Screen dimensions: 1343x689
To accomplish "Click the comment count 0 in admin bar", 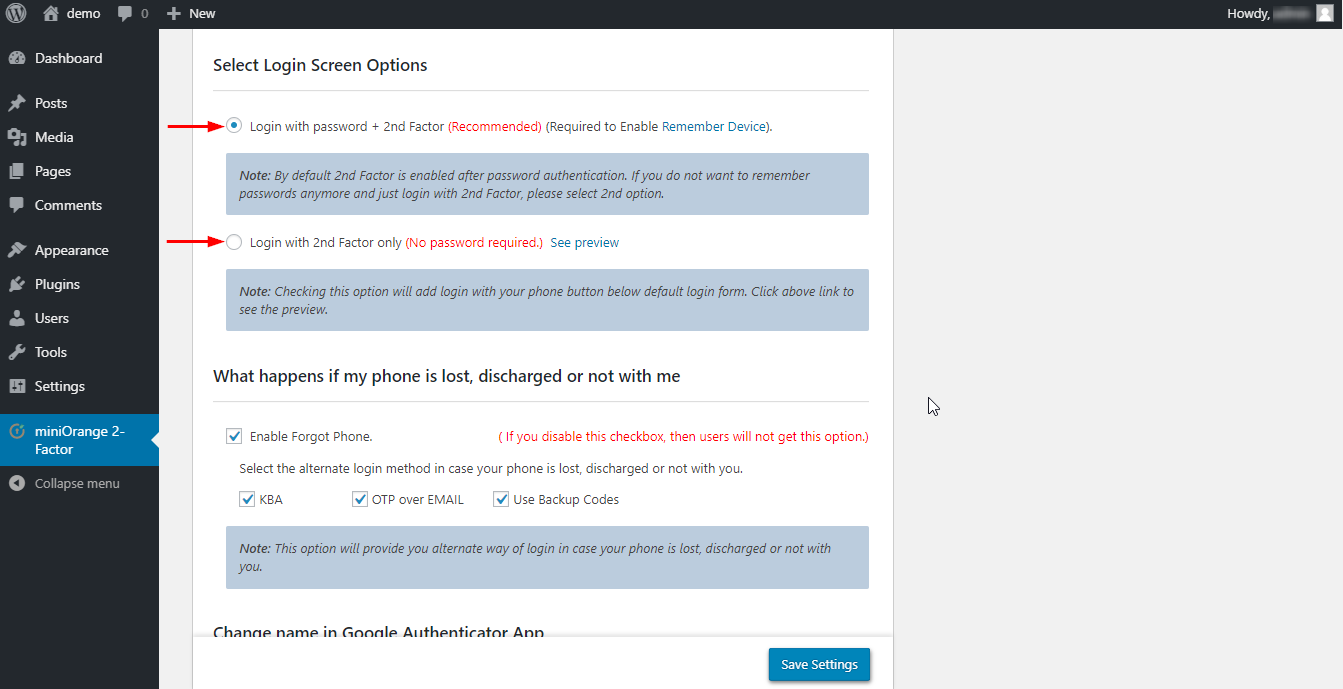I will (x=144, y=14).
